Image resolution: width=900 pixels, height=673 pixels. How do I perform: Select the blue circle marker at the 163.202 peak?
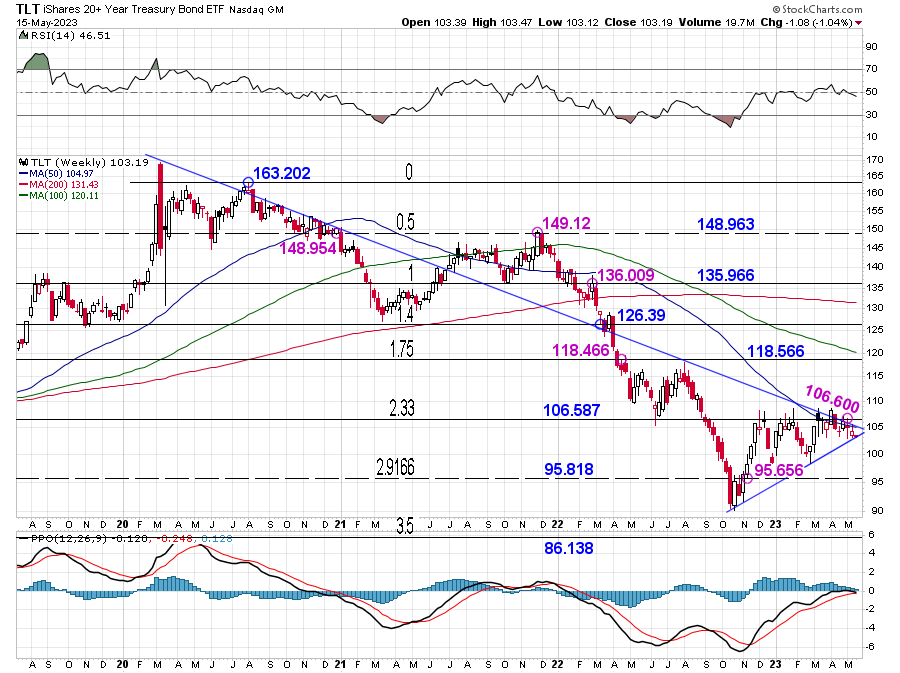tap(248, 183)
